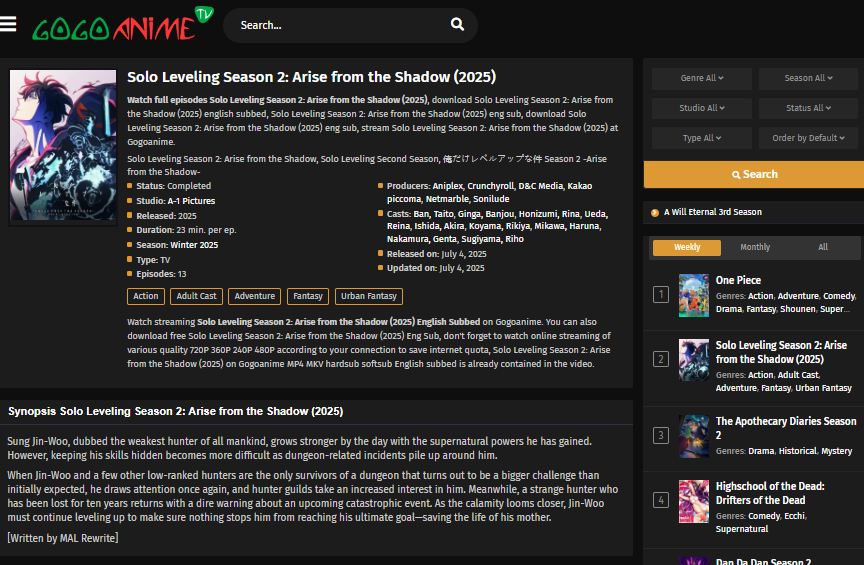
Task: Click the [Written by MAL Rewrite] text
Action: tap(63, 538)
